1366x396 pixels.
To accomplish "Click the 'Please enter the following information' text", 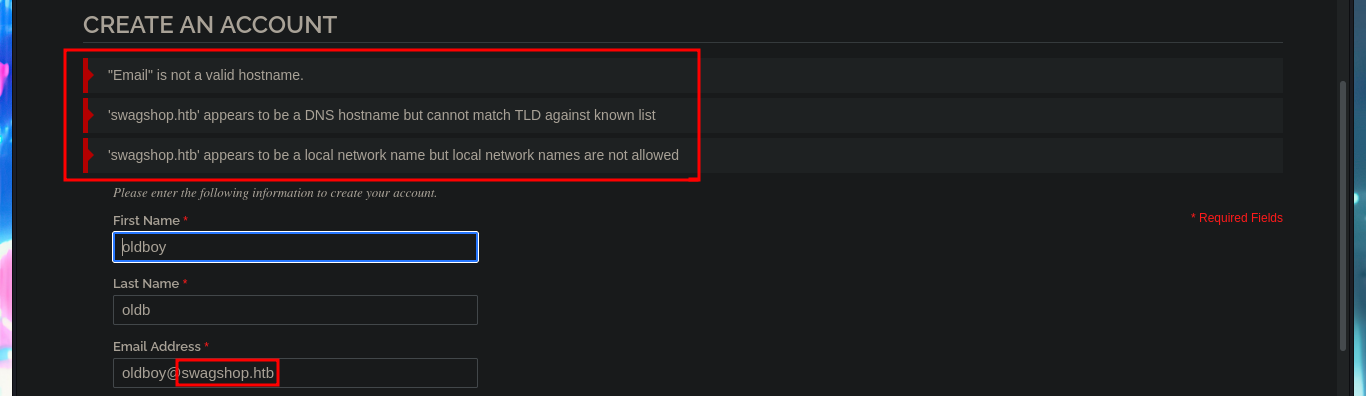I will [275, 193].
